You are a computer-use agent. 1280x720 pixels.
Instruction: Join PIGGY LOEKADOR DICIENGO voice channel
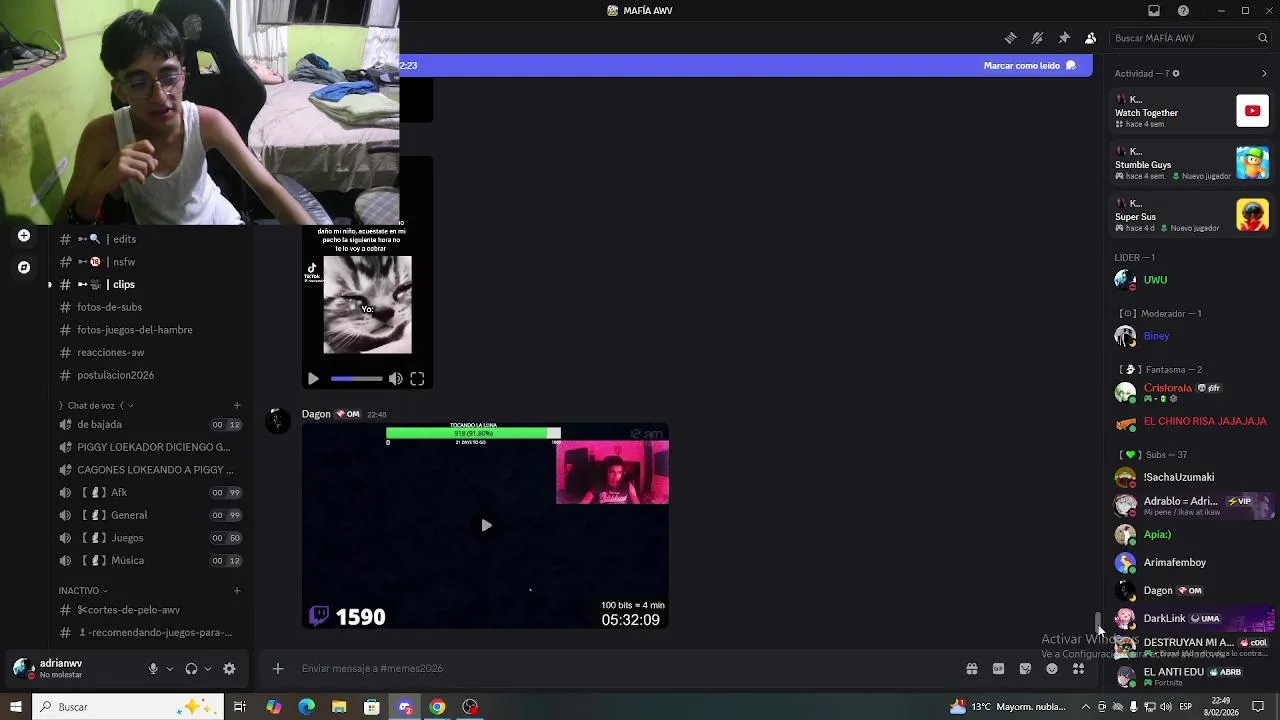click(x=150, y=447)
